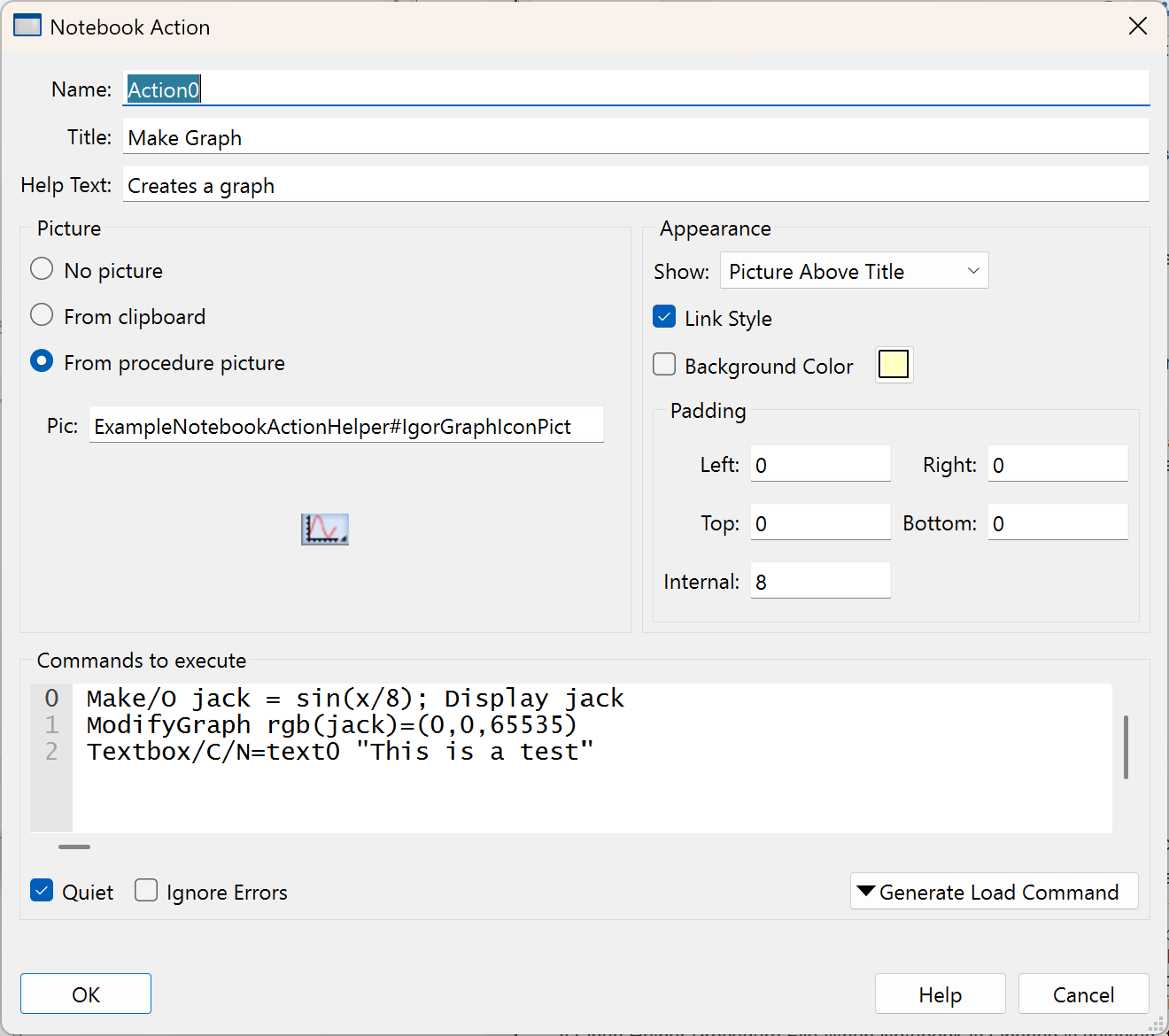Select the No picture radio button
The image size is (1169, 1036).
click(42, 269)
